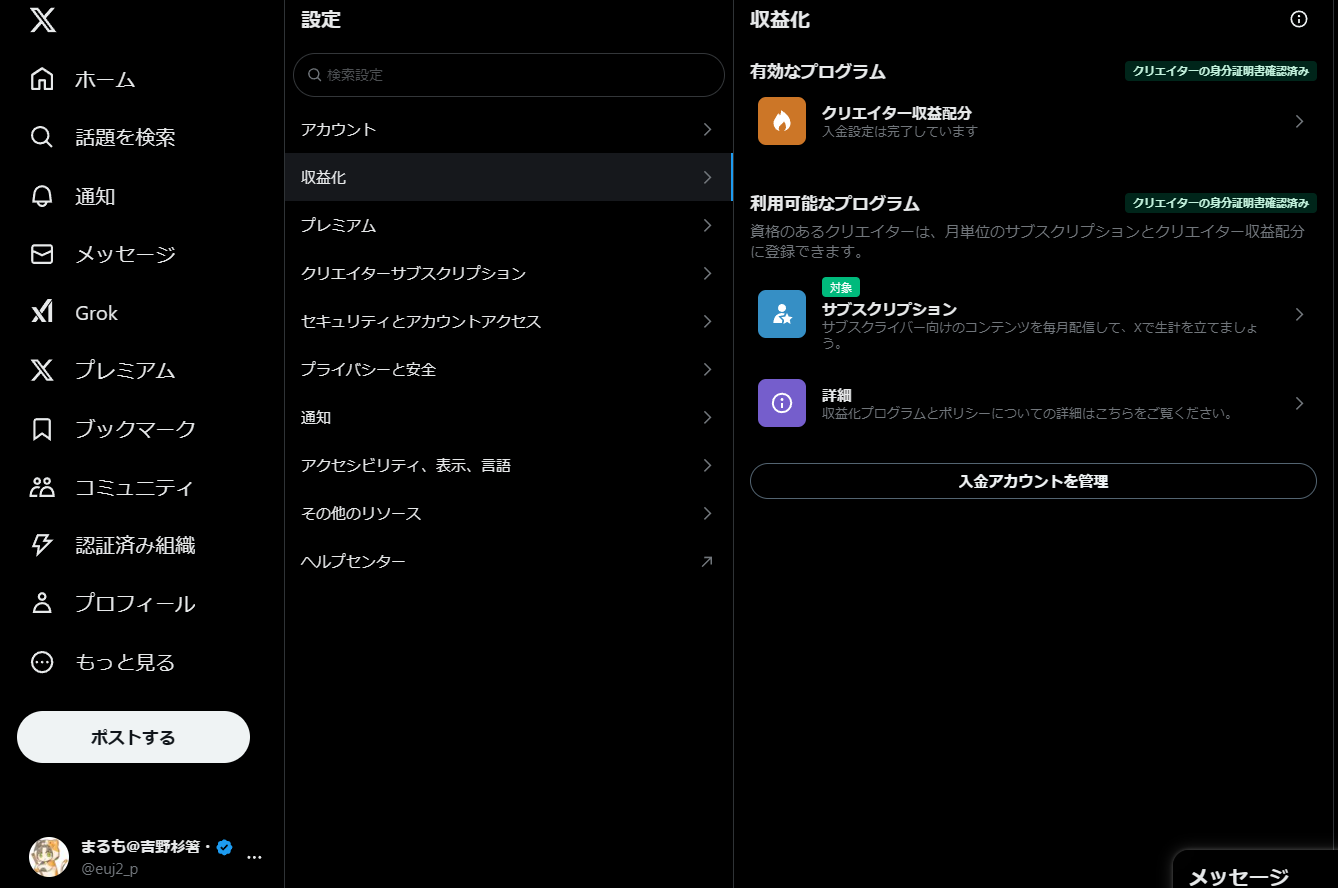Image resolution: width=1338 pixels, height=888 pixels.
Task: Click the ブックマーク label in the sidebar
Action: (136, 429)
